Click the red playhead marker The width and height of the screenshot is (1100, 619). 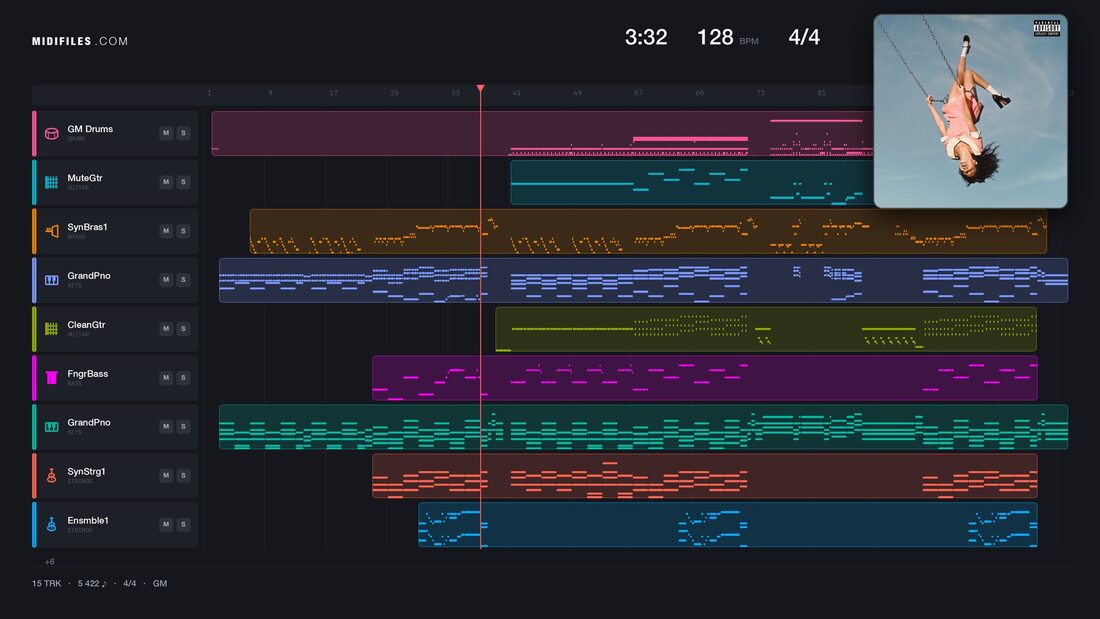[481, 88]
